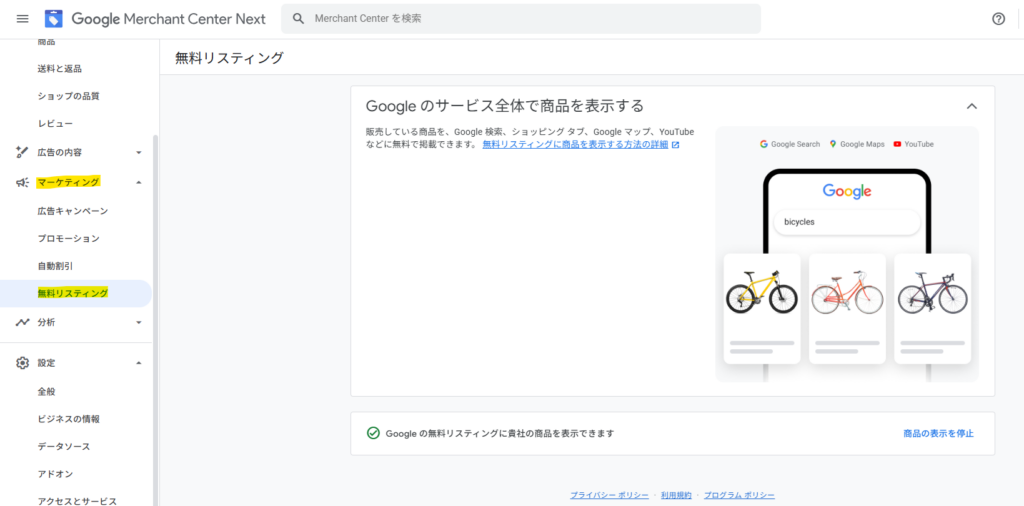Screen dimensions: 1024x506
Task: Click the 無料リスティング page heading
Action: (x=229, y=58)
